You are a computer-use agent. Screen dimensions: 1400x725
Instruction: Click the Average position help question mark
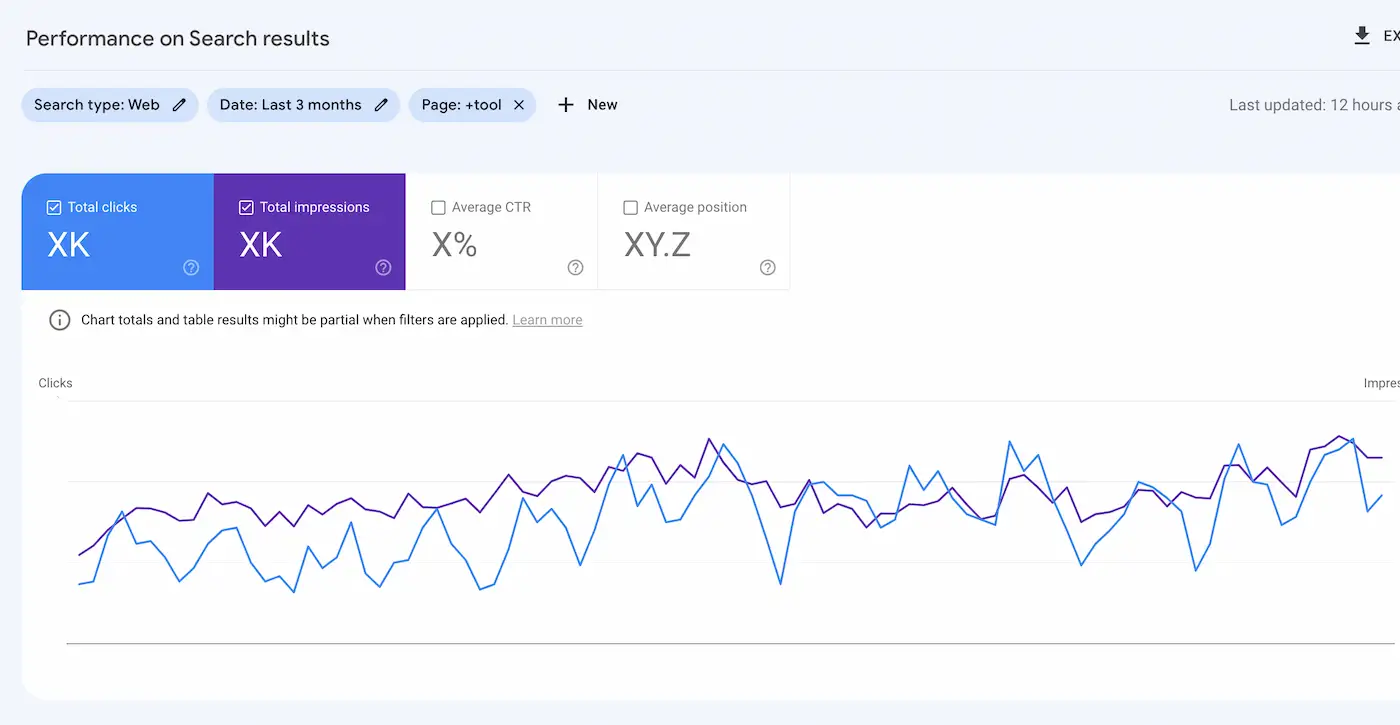[x=767, y=267]
